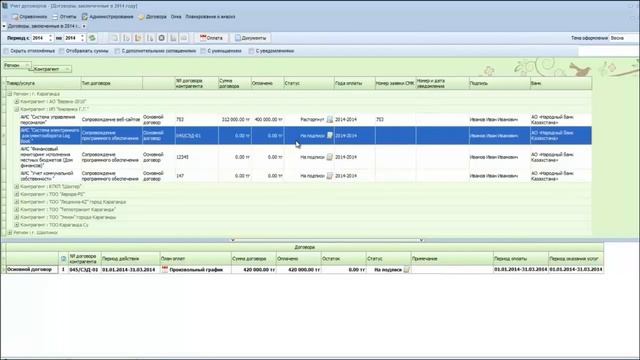Open the Отчеты menu
Viewport: 640px width, 360px height.
pyautogui.click(x=64, y=17)
